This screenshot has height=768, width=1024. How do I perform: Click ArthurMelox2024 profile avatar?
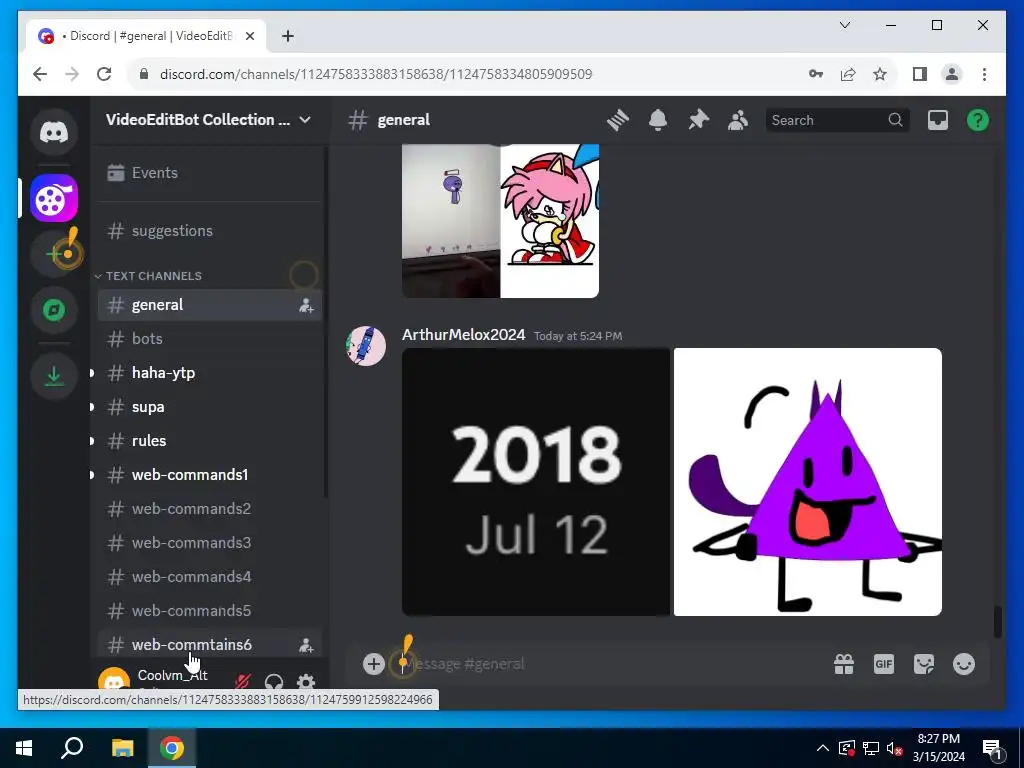pyautogui.click(x=366, y=346)
